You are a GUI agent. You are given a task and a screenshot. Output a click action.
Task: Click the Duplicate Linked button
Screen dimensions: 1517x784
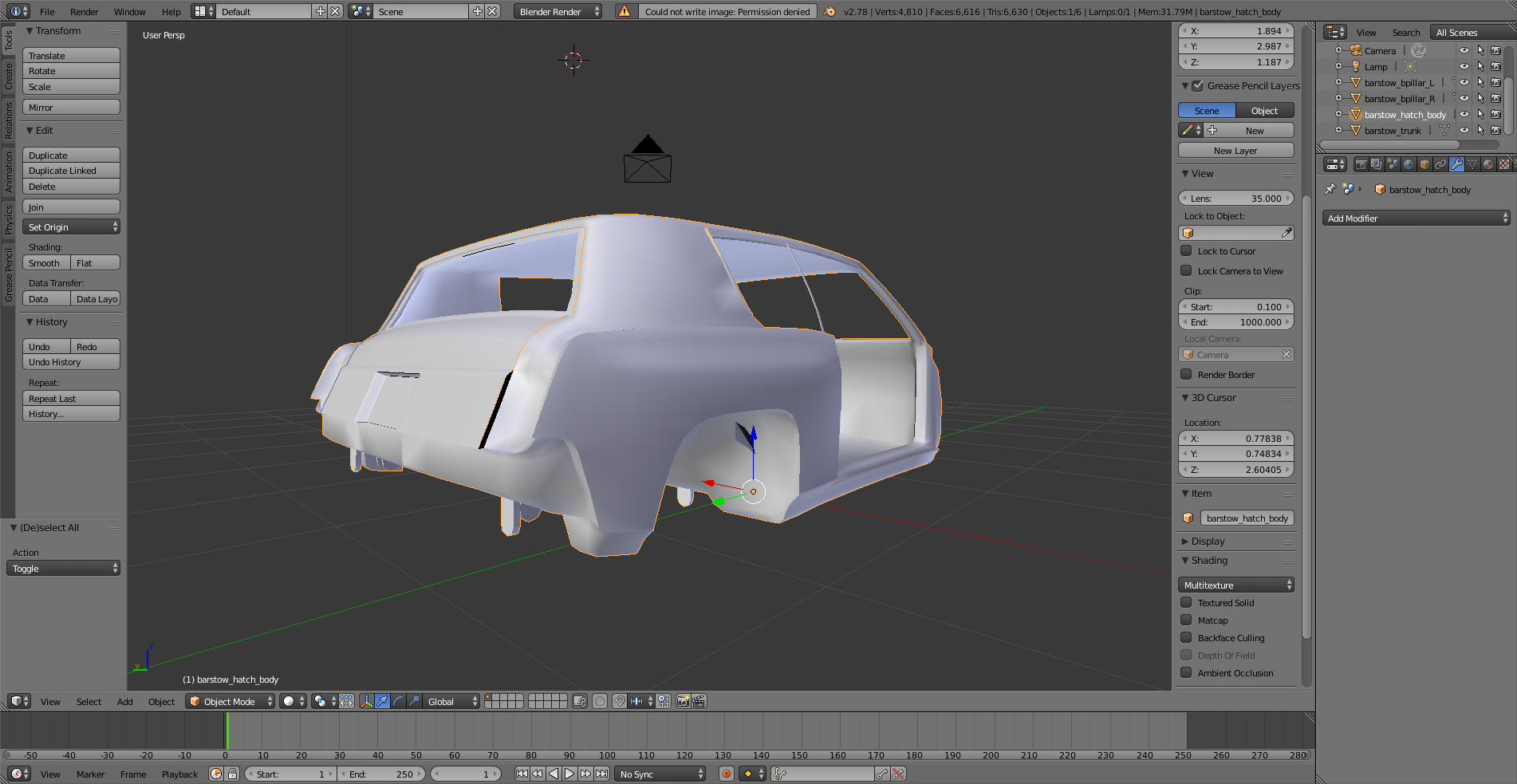pyautogui.click(x=71, y=171)
